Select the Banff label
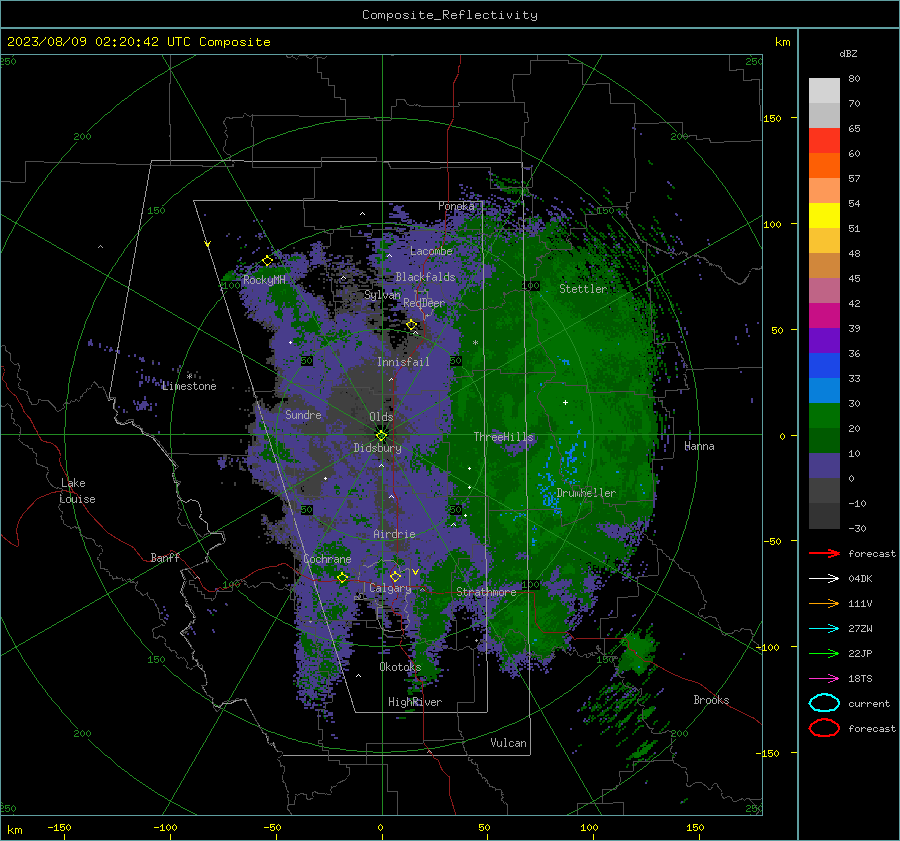Screen dimensions: 900x841 165,557
